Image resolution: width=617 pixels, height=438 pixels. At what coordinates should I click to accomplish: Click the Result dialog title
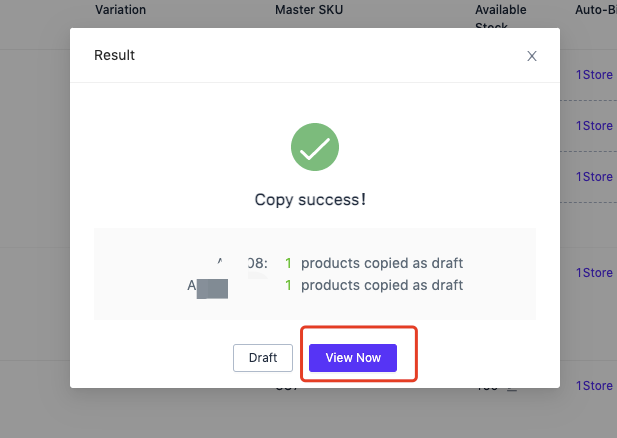point(114,55)
